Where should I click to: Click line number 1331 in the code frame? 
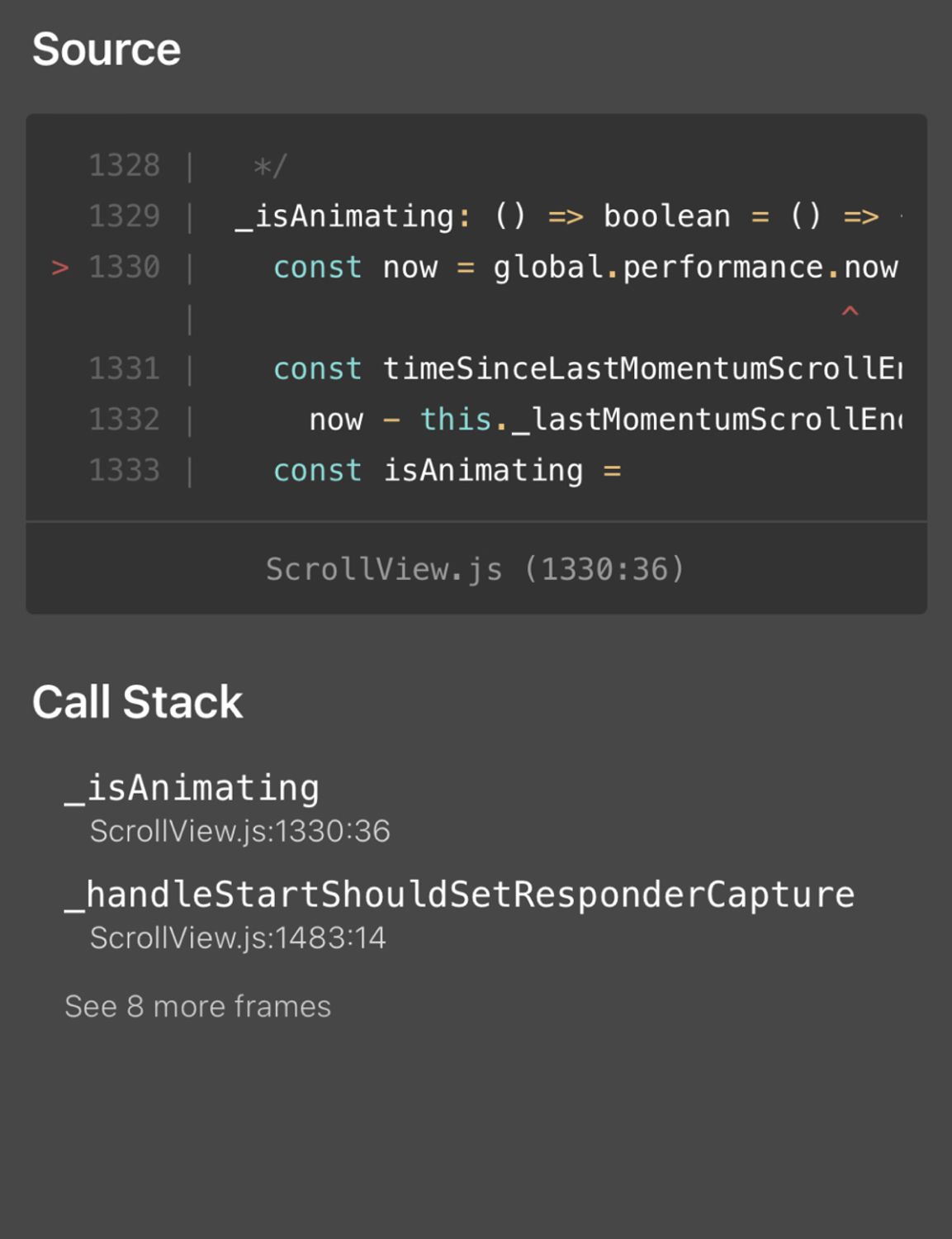tap(124, 368)
